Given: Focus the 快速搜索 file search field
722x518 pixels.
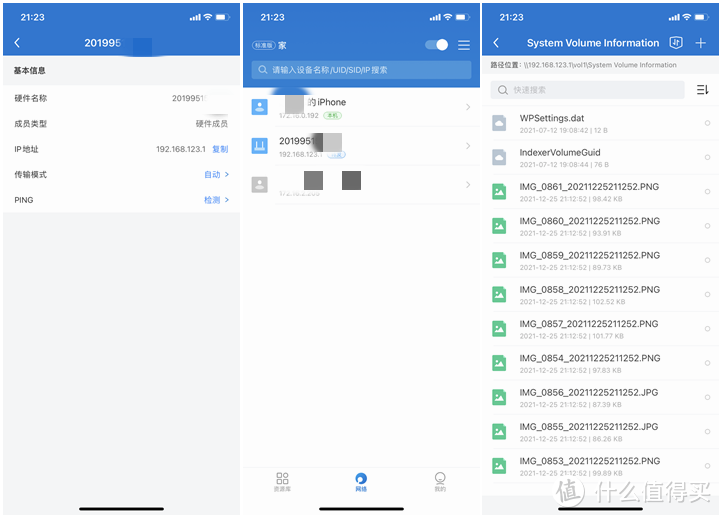Looking at the screenshot, I should [587, 90].
